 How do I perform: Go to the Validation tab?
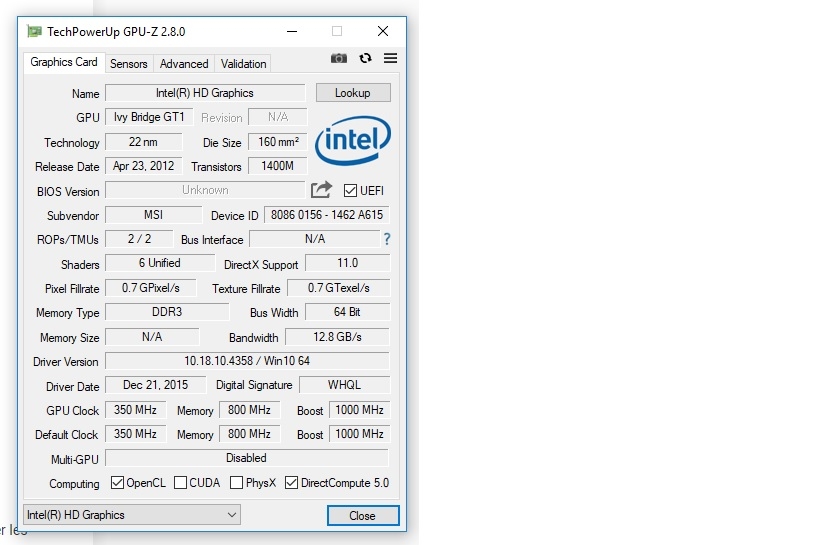(x=244, y=64)
